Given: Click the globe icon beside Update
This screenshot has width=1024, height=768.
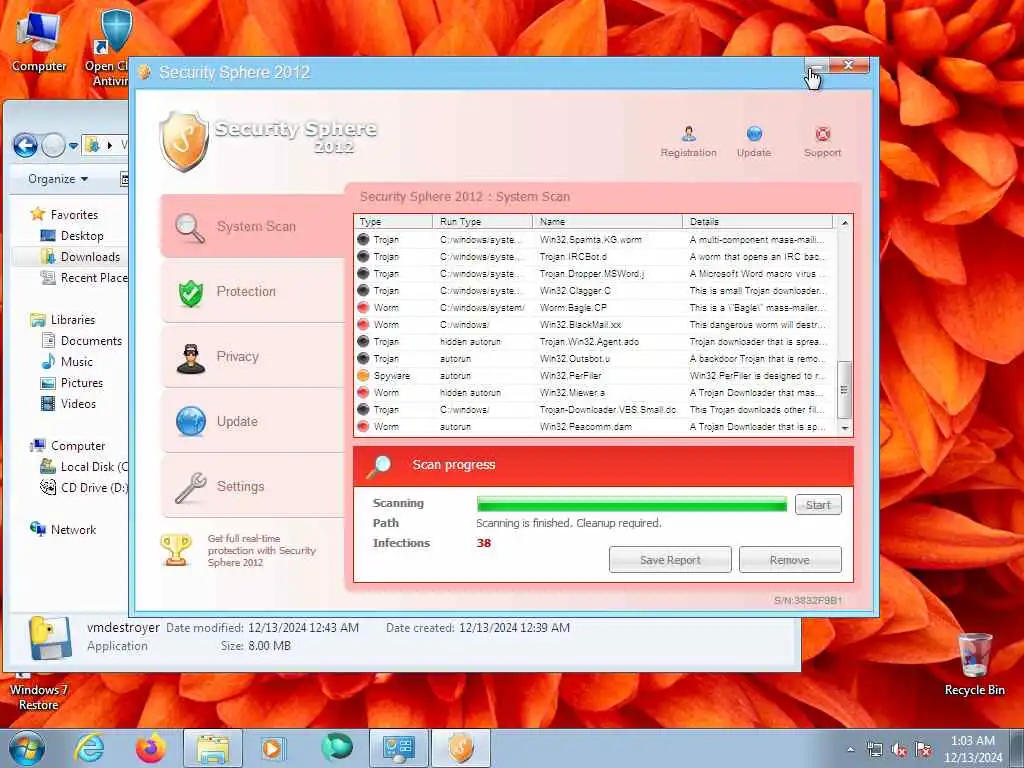Looking at the screenshot, I should (x=191, y=421).
